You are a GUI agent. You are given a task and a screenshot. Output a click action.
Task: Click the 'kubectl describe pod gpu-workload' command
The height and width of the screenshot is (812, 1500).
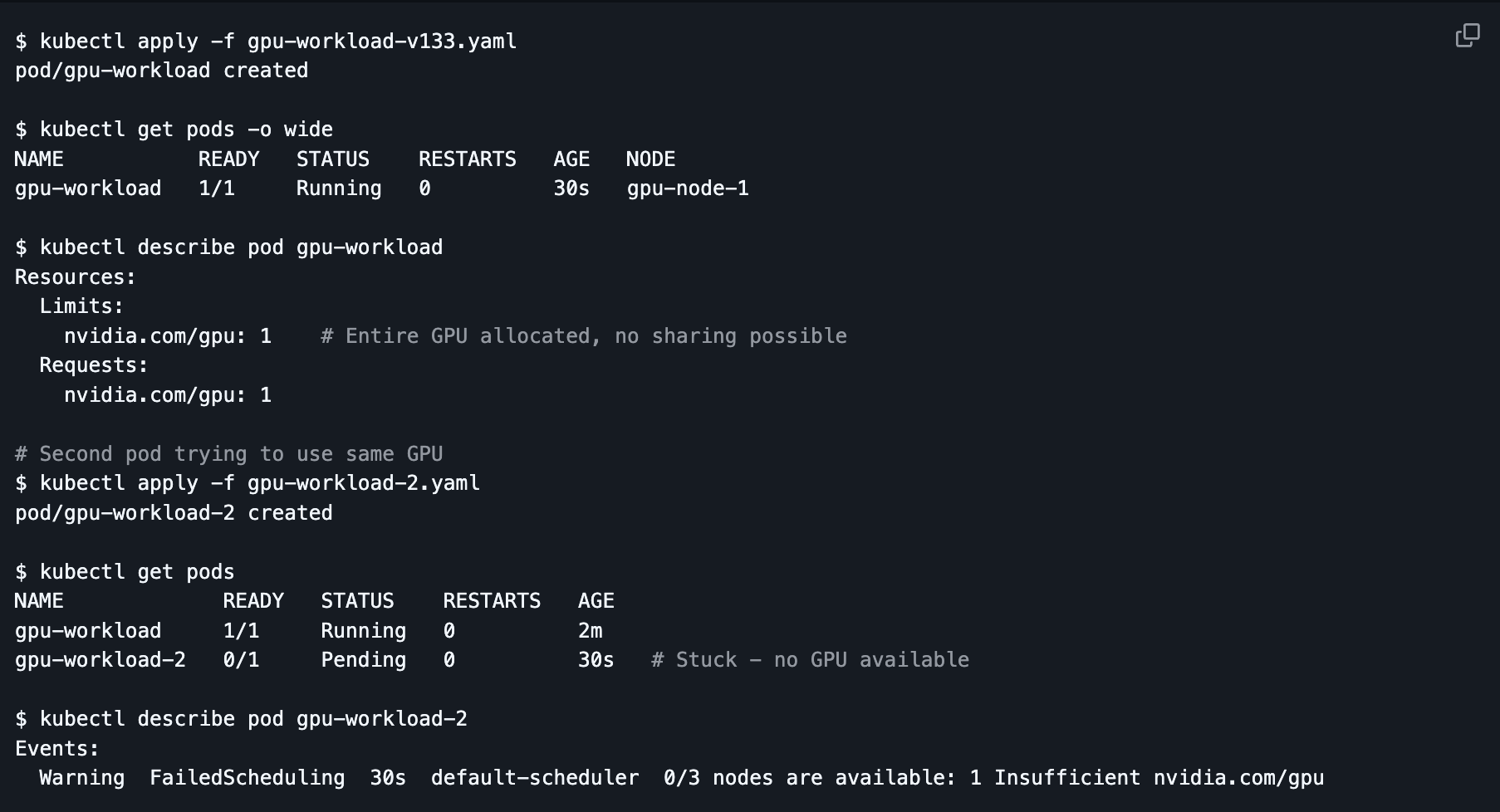(241, 247)
